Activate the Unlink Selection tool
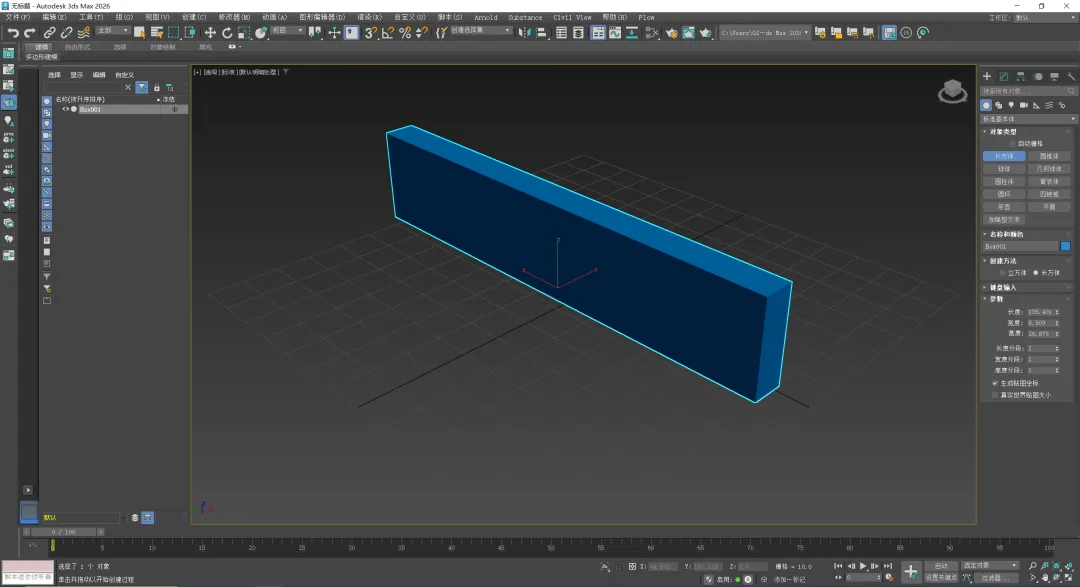Viewport: 1080px width, 587px height. coord(67,32)
